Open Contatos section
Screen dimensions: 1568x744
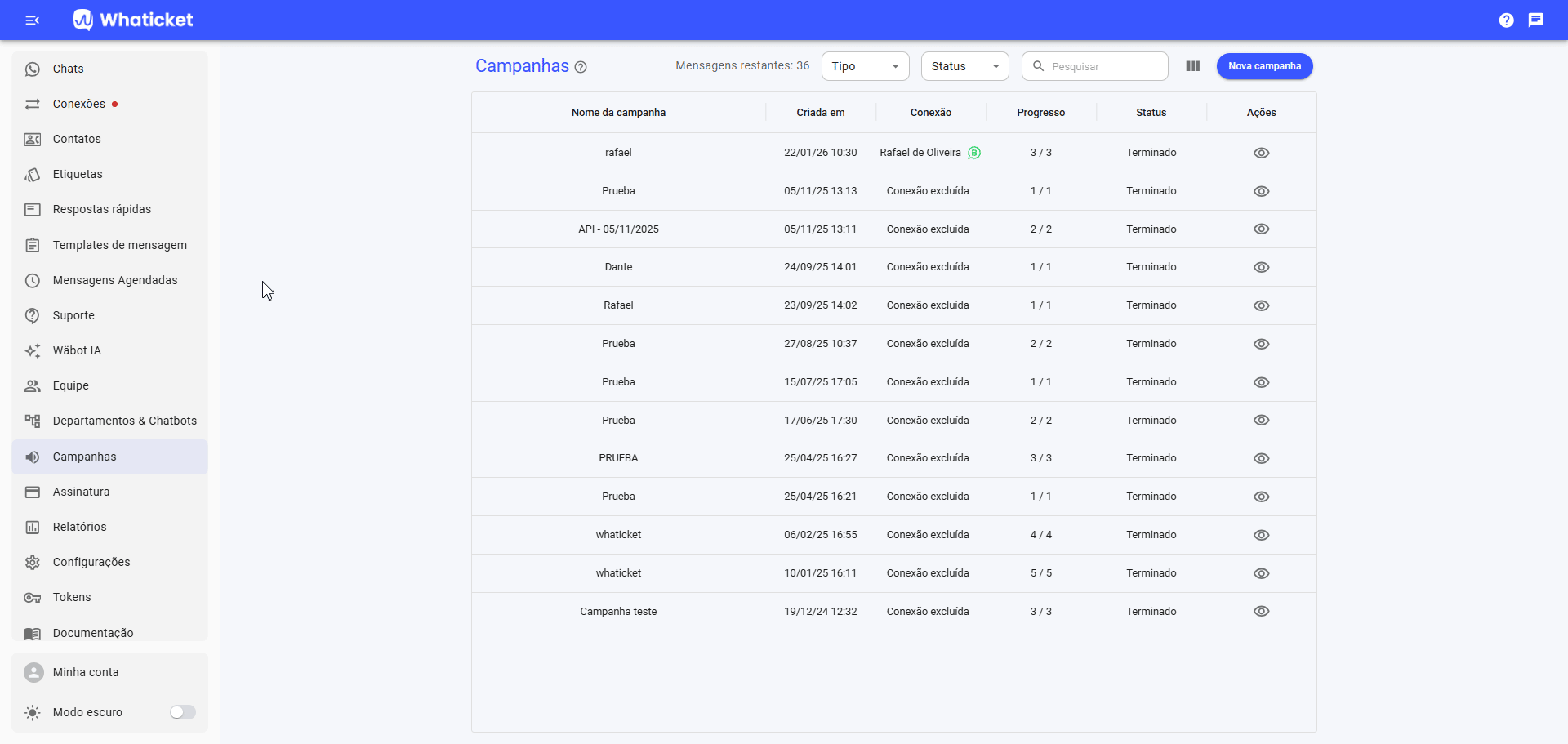tap(109, 139)
